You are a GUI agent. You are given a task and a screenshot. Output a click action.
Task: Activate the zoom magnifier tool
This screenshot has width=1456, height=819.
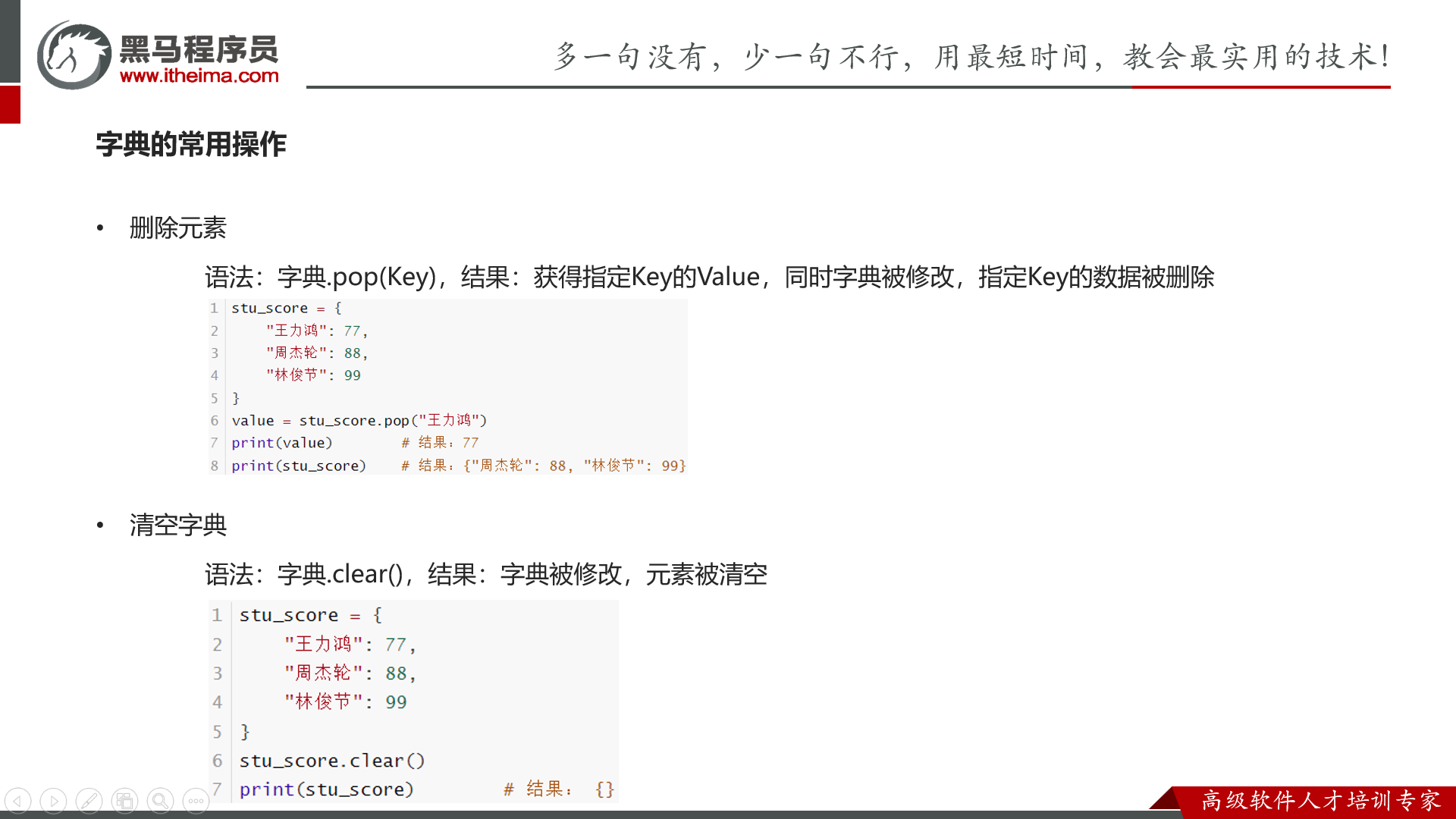pos(160,801)
